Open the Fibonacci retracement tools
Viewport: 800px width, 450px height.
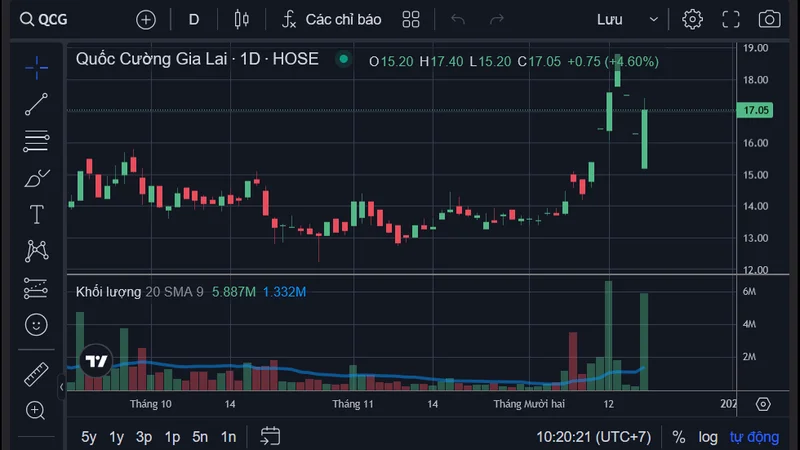click(36, 141)
